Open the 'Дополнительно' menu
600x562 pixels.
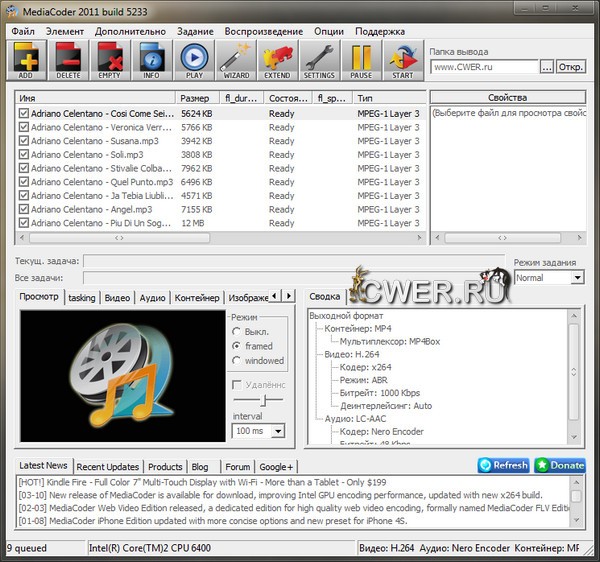tap(130, 31)
